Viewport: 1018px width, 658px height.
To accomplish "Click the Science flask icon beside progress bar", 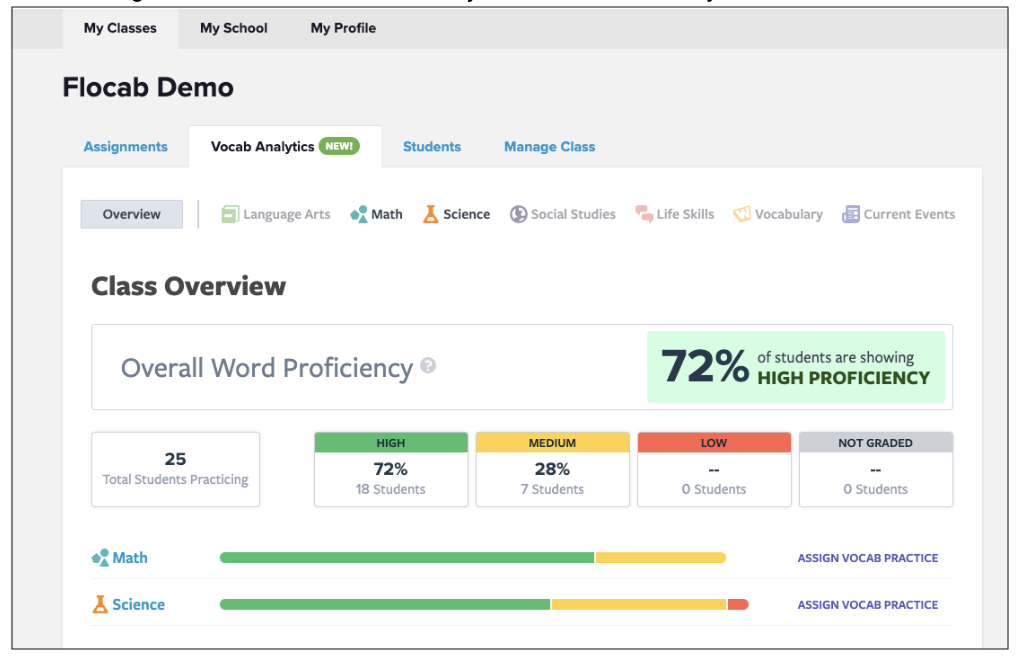I will 100,604.
